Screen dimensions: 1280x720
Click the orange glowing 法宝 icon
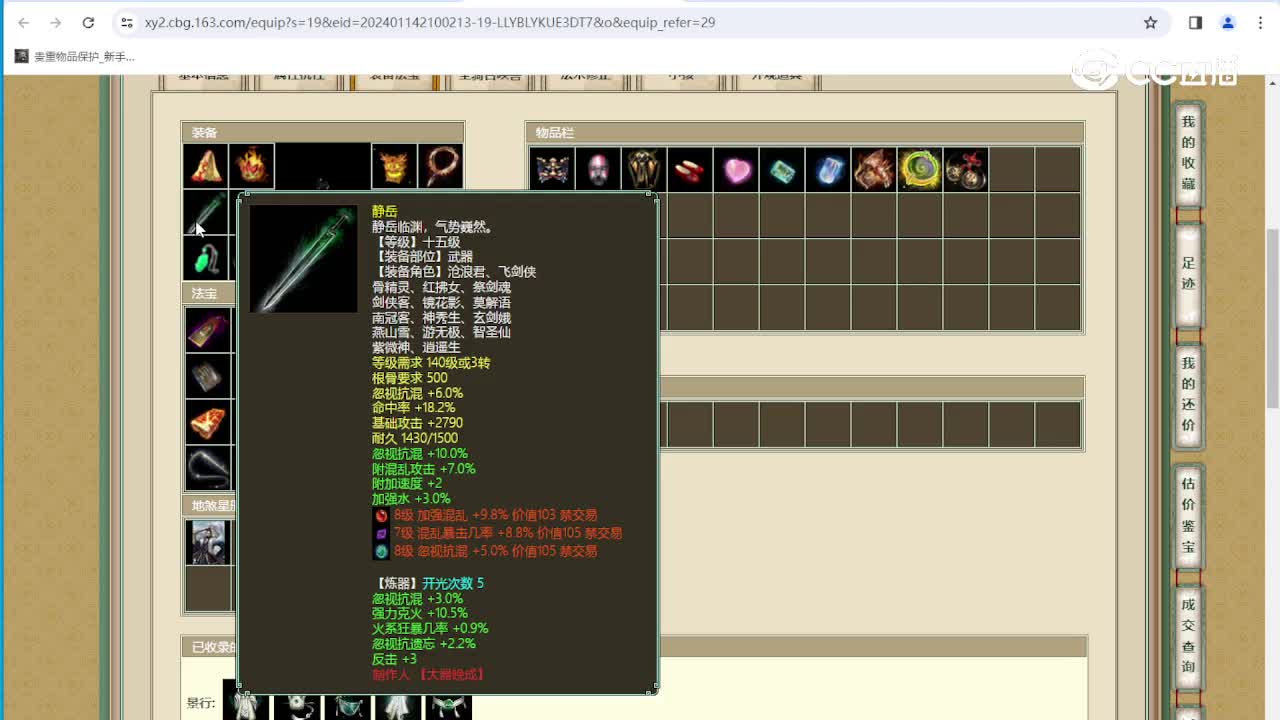tap(208, 422)
